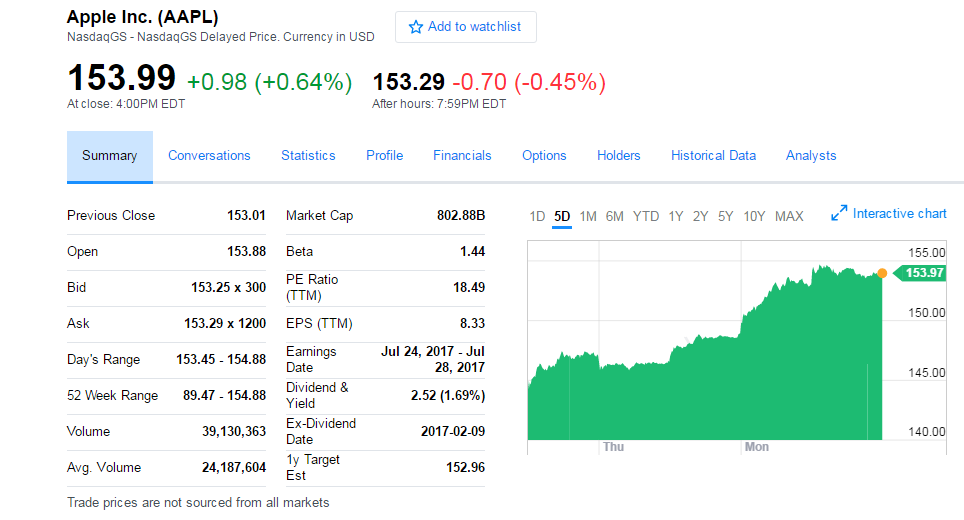Click the Ask value 153.29 x 1200
The width and height of the screenshot is (964, 520).
tap(225, 323)
